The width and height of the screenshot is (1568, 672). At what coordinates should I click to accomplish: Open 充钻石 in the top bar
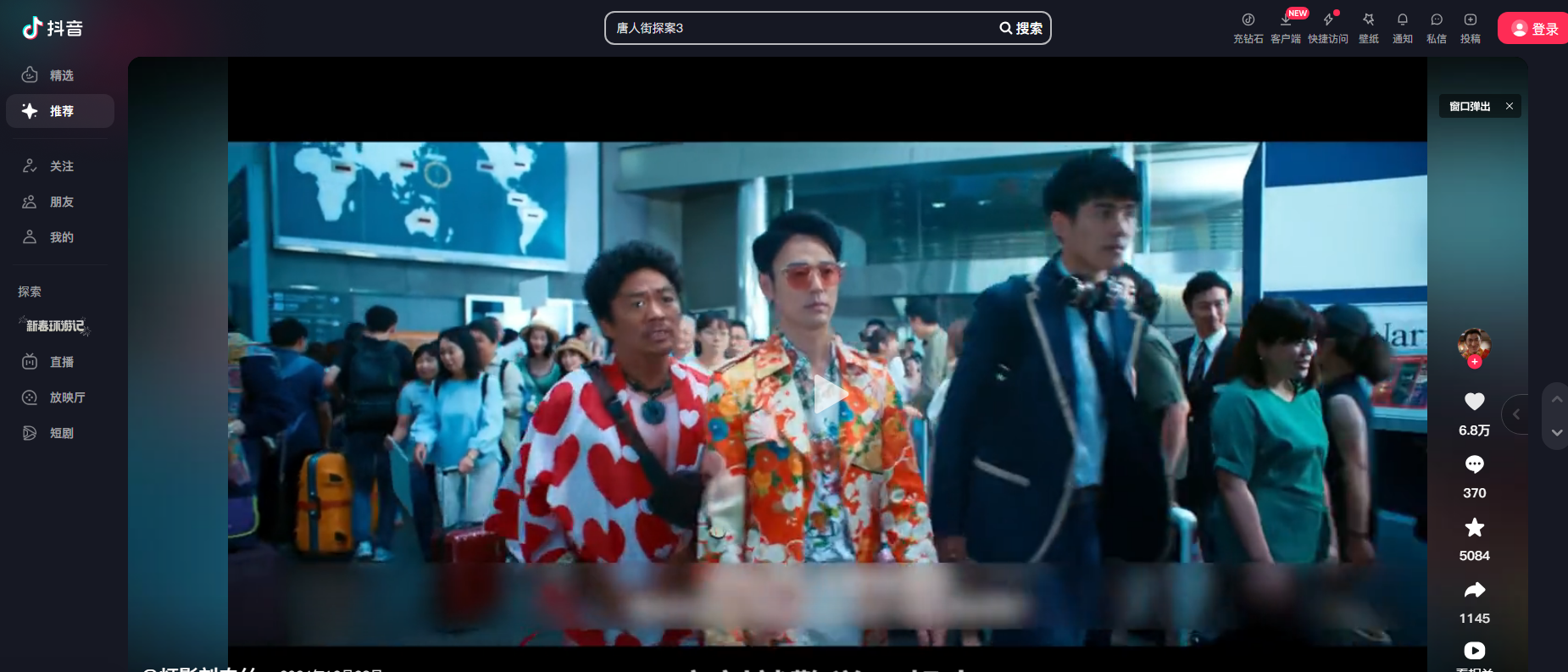(1248, 28)
